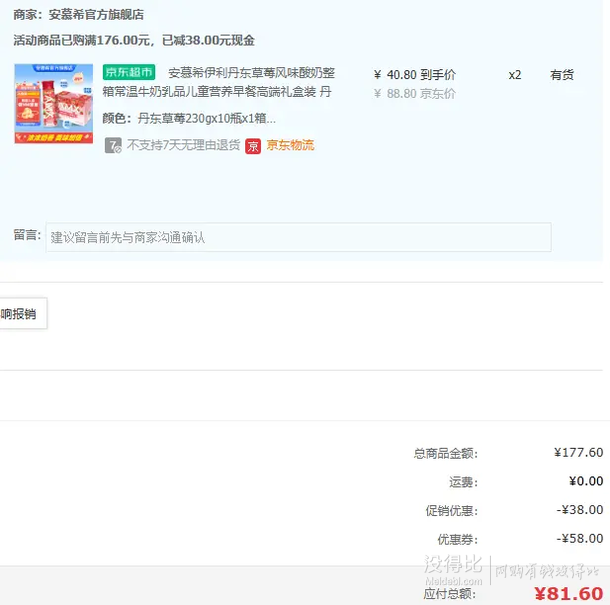This screenshot has height=605, width=610.
Task: Click the ¥88.80 京东价 original price
Action: tap(414, 94)
